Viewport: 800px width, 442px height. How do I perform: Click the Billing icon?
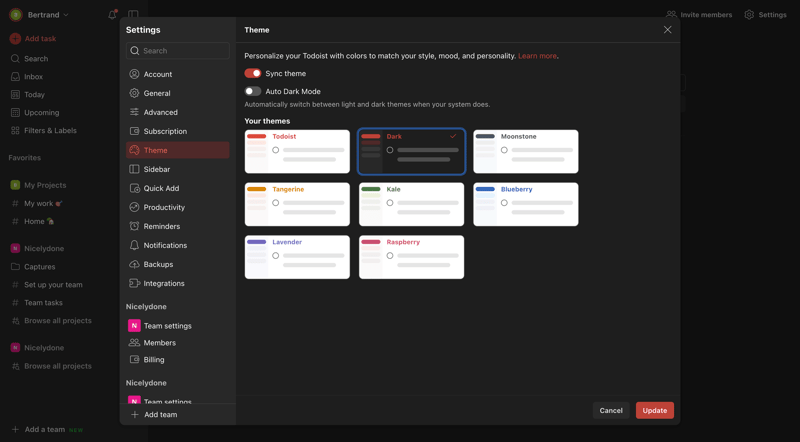coord(134,359)
